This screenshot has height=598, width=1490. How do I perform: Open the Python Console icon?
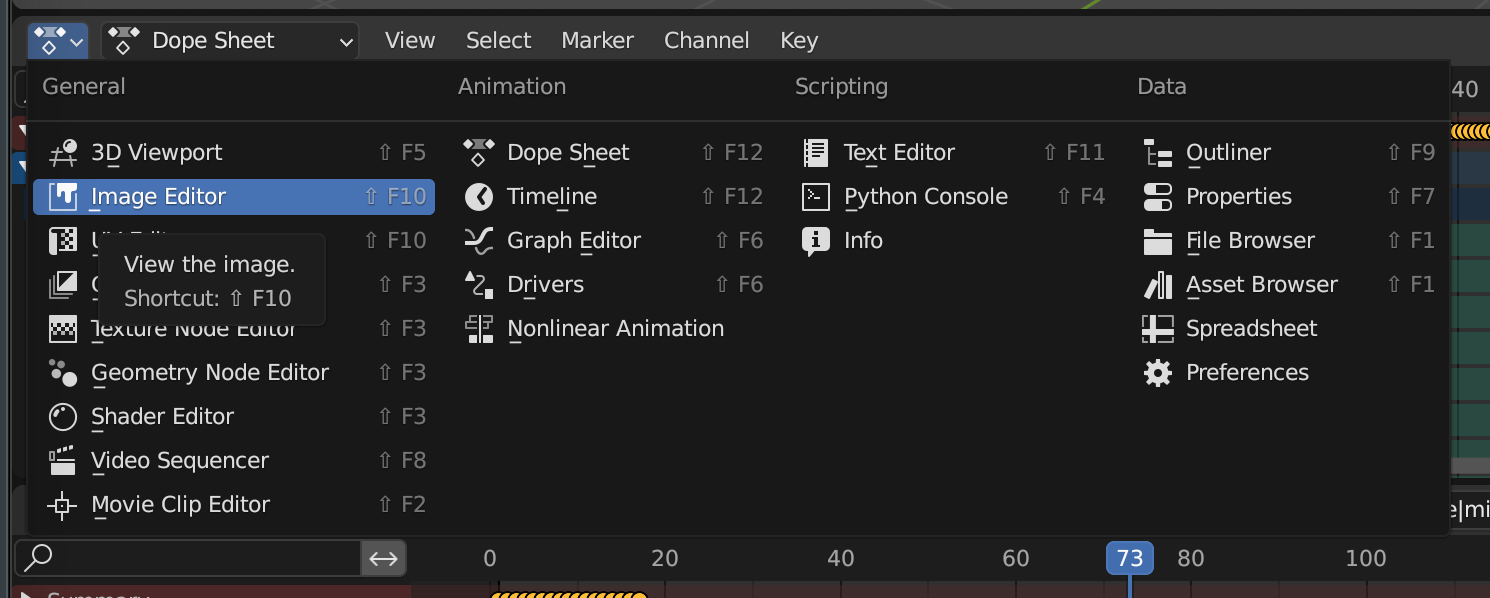click(816, 197)
